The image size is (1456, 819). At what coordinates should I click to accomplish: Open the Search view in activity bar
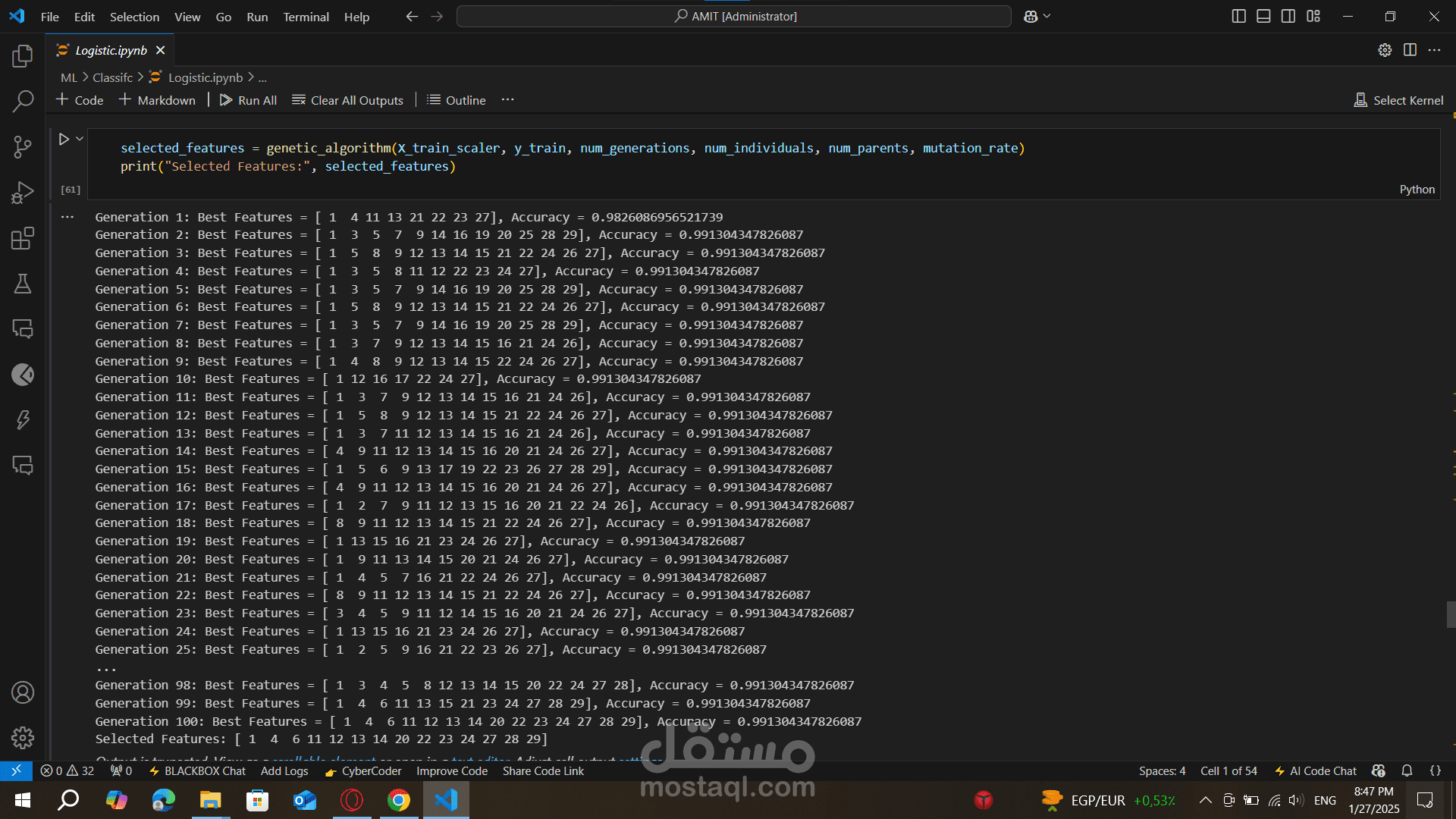click(x=23, y=101)
